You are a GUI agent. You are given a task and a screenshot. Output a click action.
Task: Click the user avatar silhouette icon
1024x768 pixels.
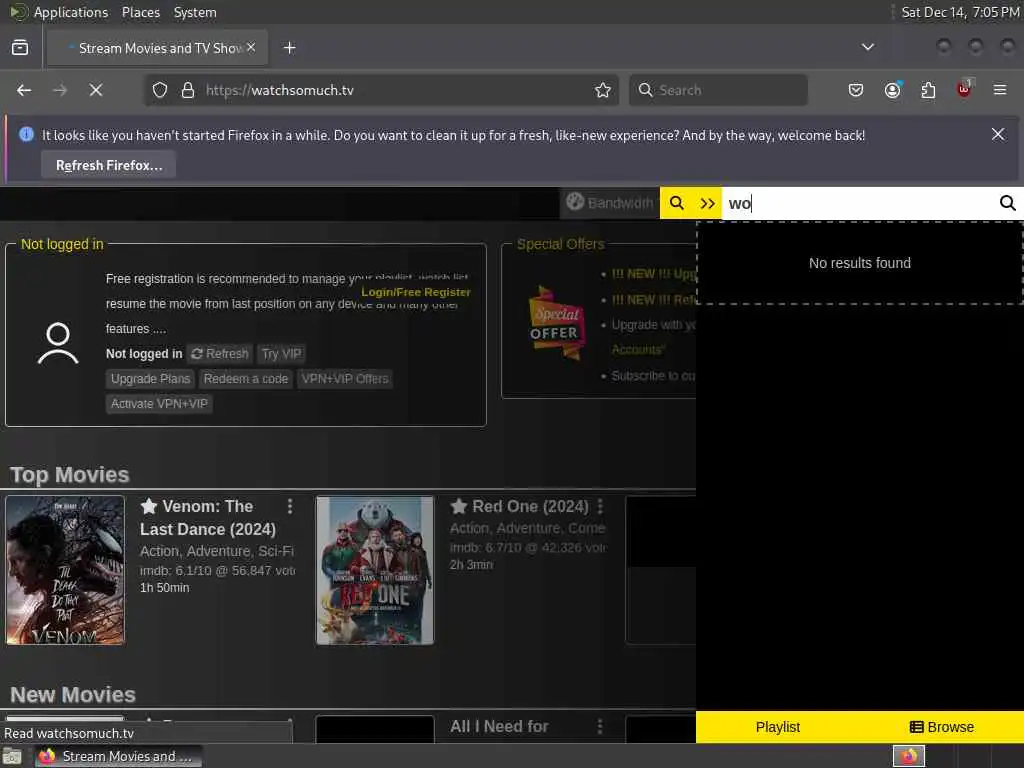(58, 343)
